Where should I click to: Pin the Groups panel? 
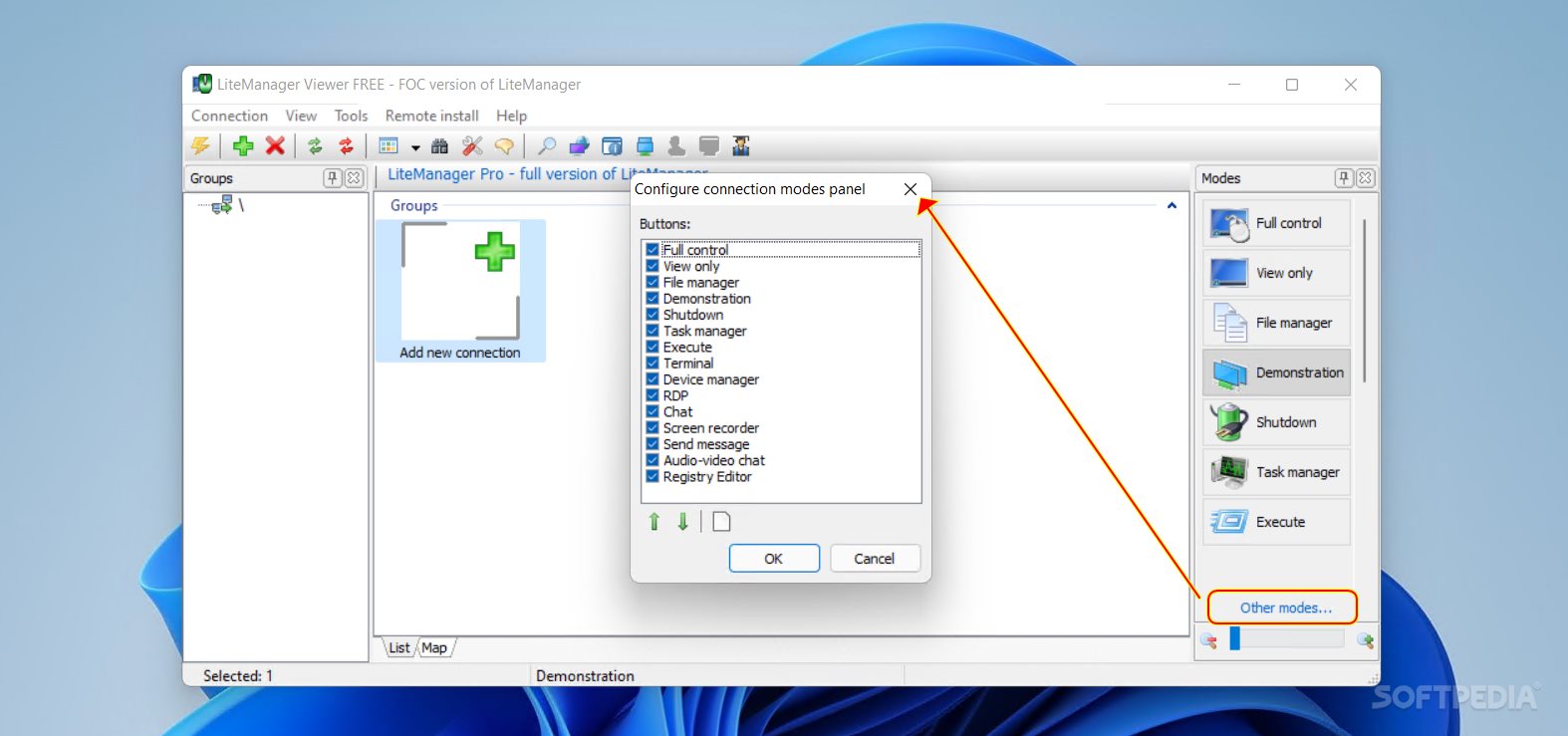(x=333, y=178)
